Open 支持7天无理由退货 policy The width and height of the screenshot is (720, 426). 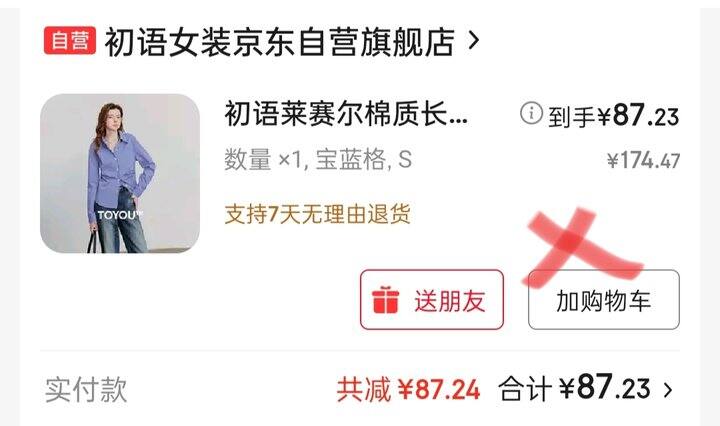(317, 214)
